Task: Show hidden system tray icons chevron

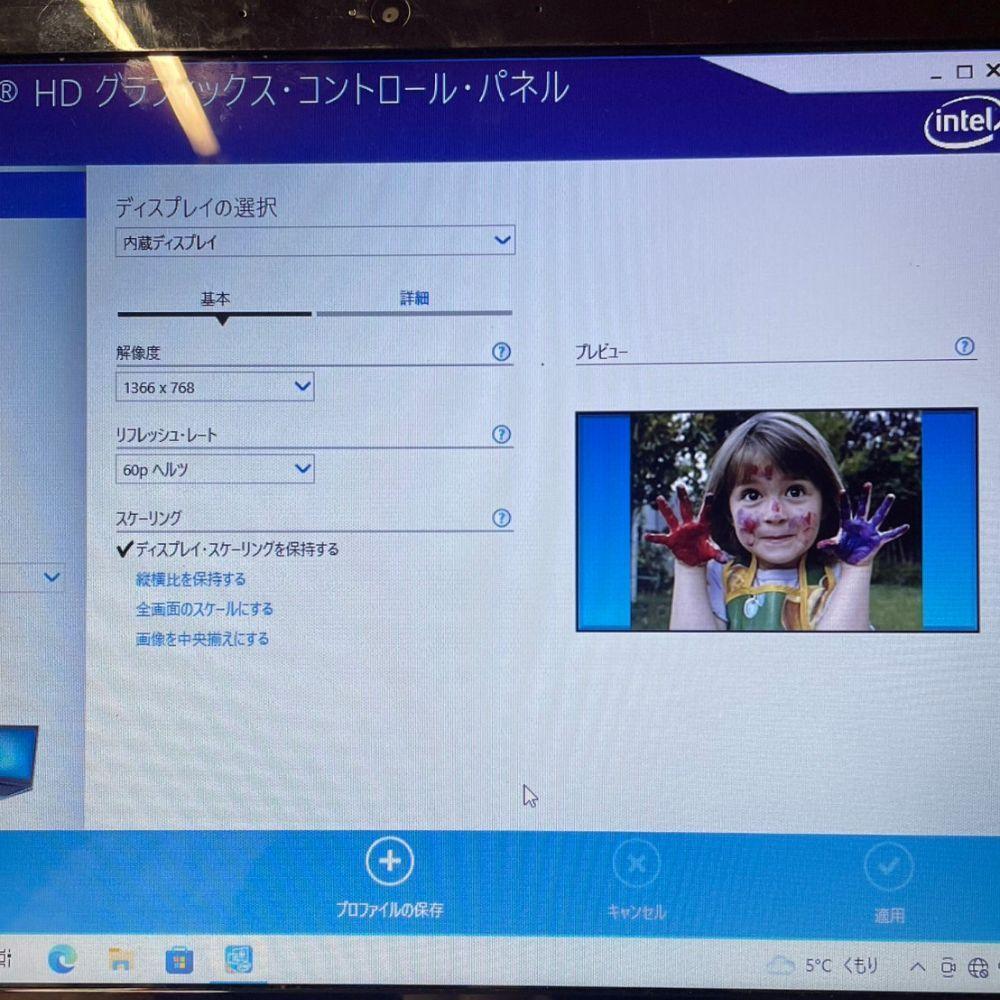Action: 918,967
